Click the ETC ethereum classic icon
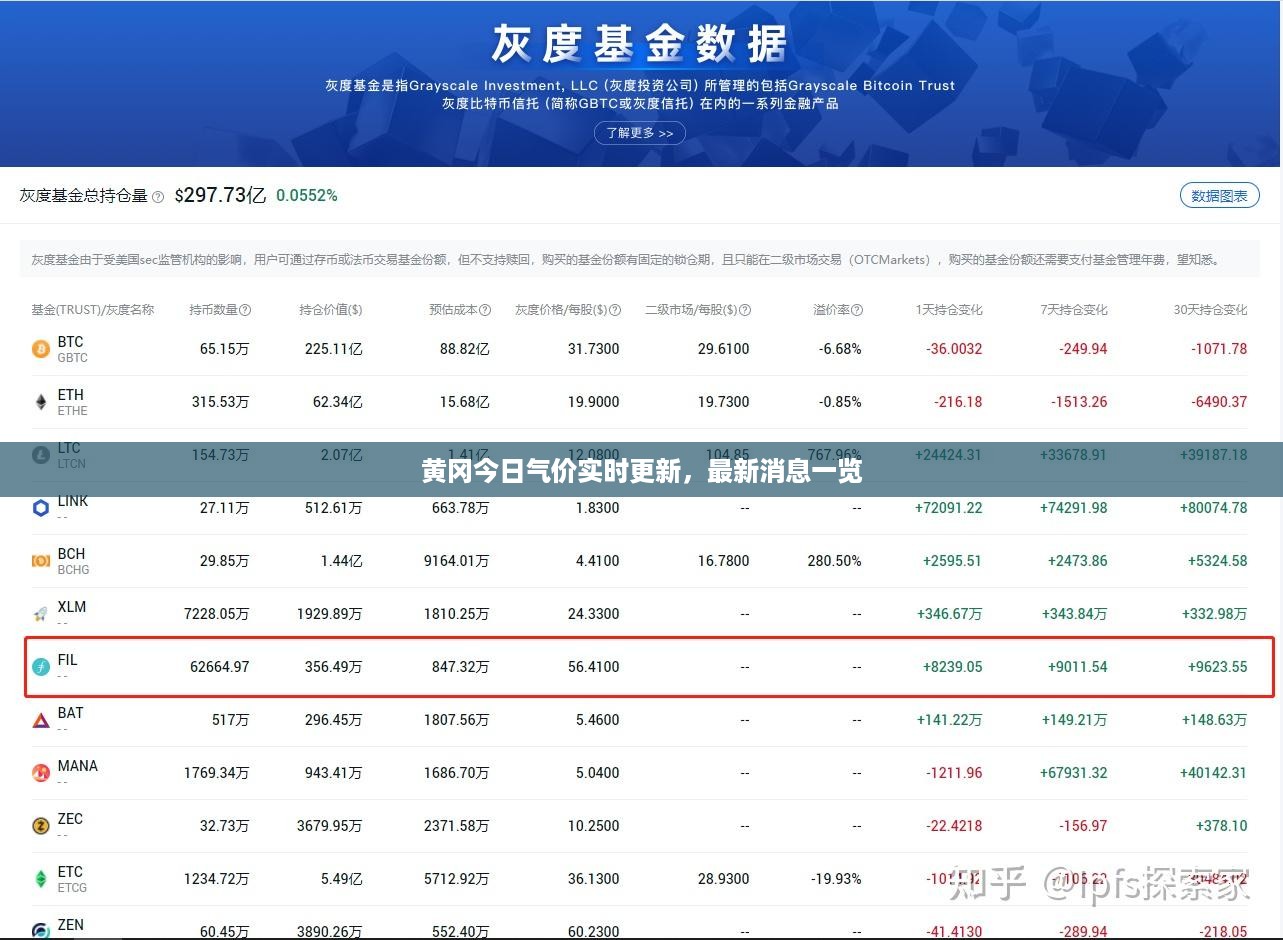 point(41,879)
